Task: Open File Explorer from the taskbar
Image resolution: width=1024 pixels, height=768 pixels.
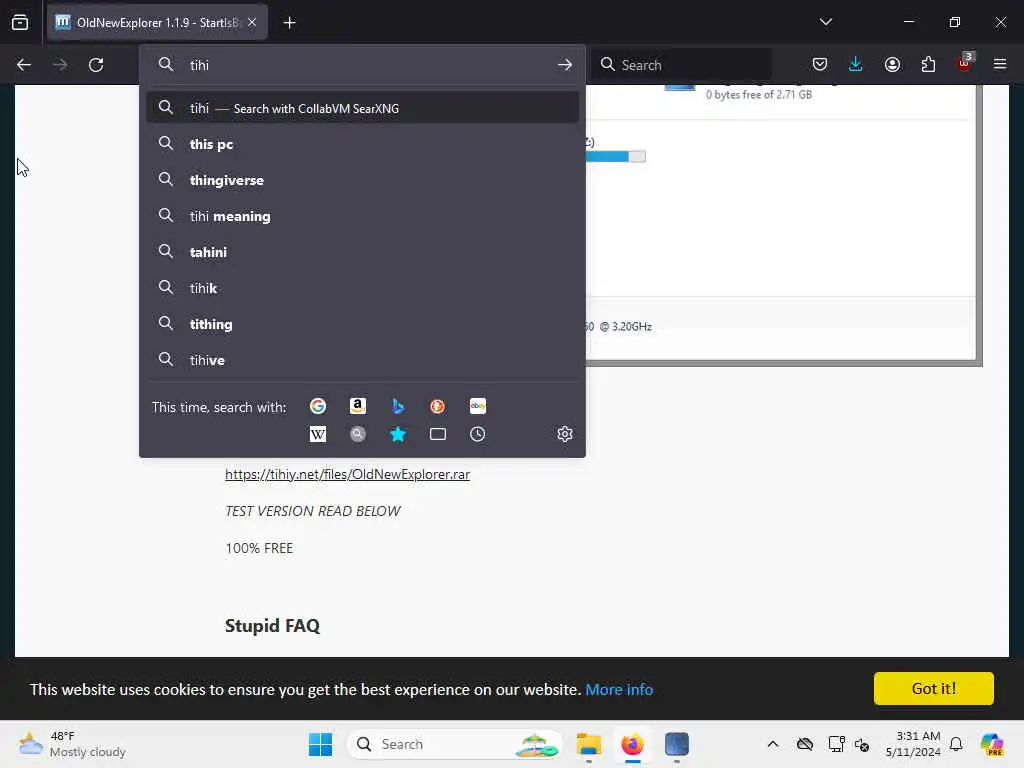Action: 588,744
